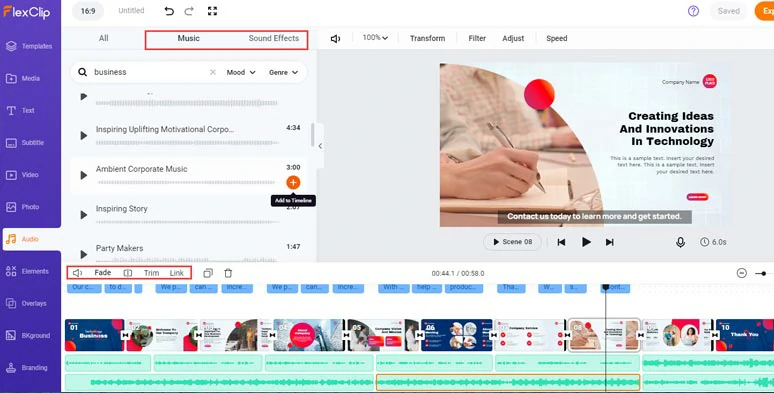Duplicate the selected timeline clip

coord(208,273)
